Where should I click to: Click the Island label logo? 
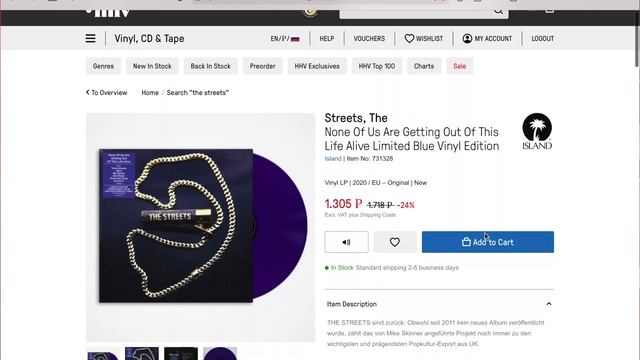(537, 131)
